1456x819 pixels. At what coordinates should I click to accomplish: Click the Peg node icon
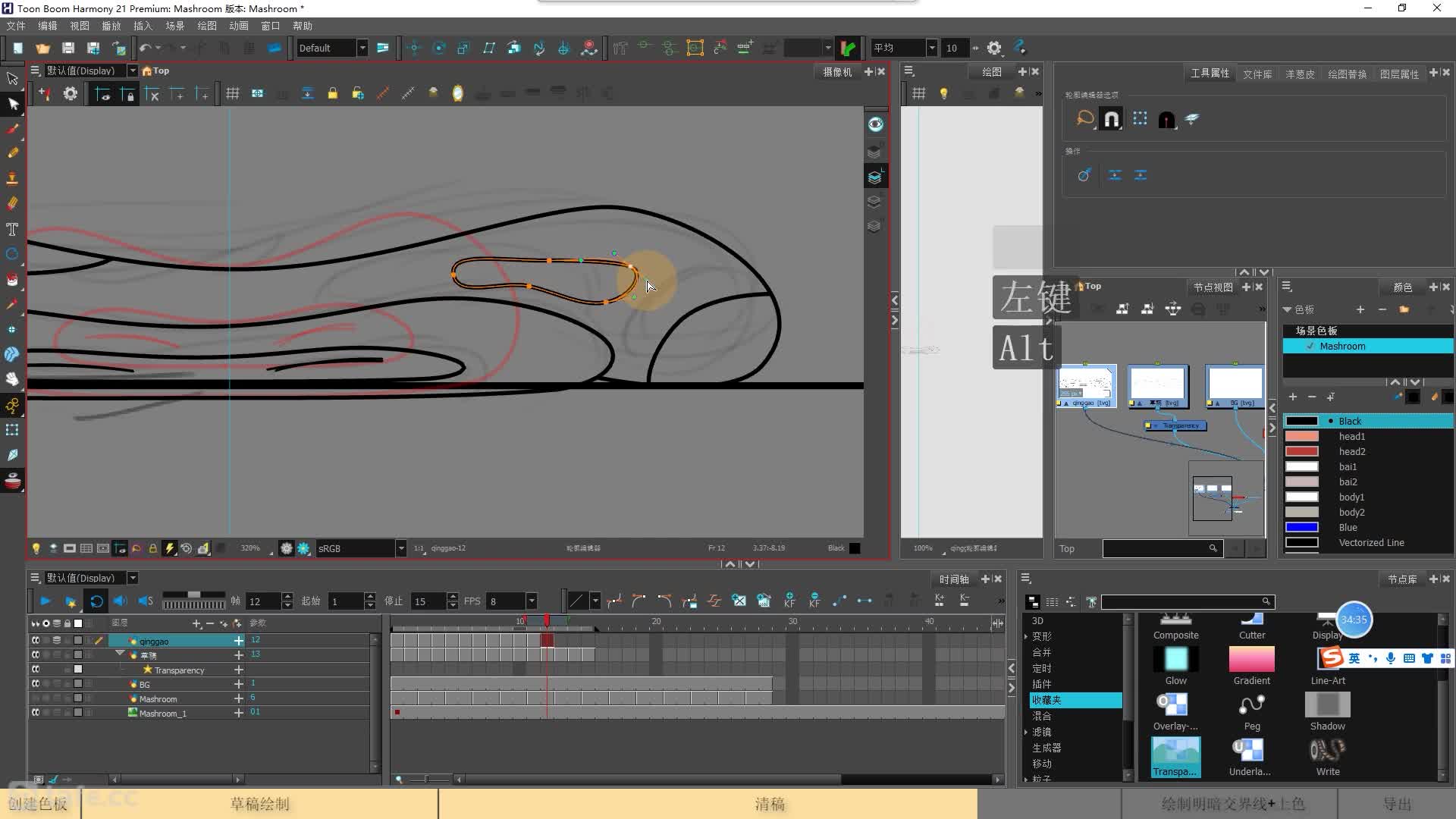(x=1251, y=712)
